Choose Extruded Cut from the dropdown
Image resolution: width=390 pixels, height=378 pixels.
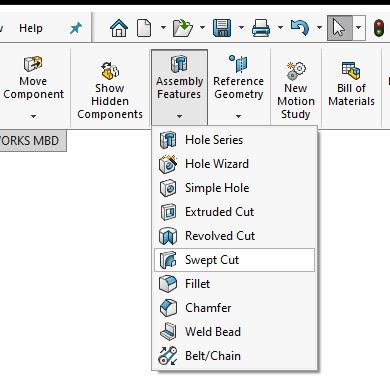(x=234, y=212)
